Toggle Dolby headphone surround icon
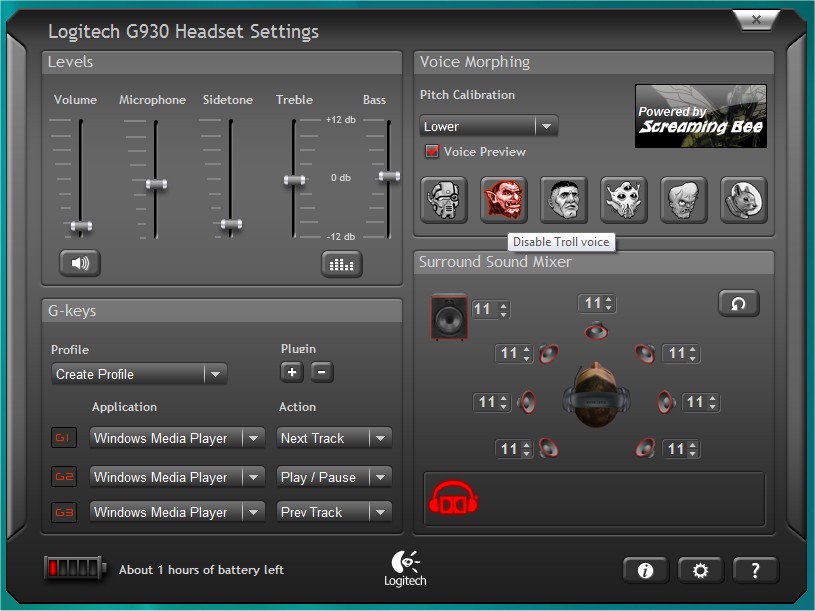The width and height of the screenshot is (815, 611). 453,498
